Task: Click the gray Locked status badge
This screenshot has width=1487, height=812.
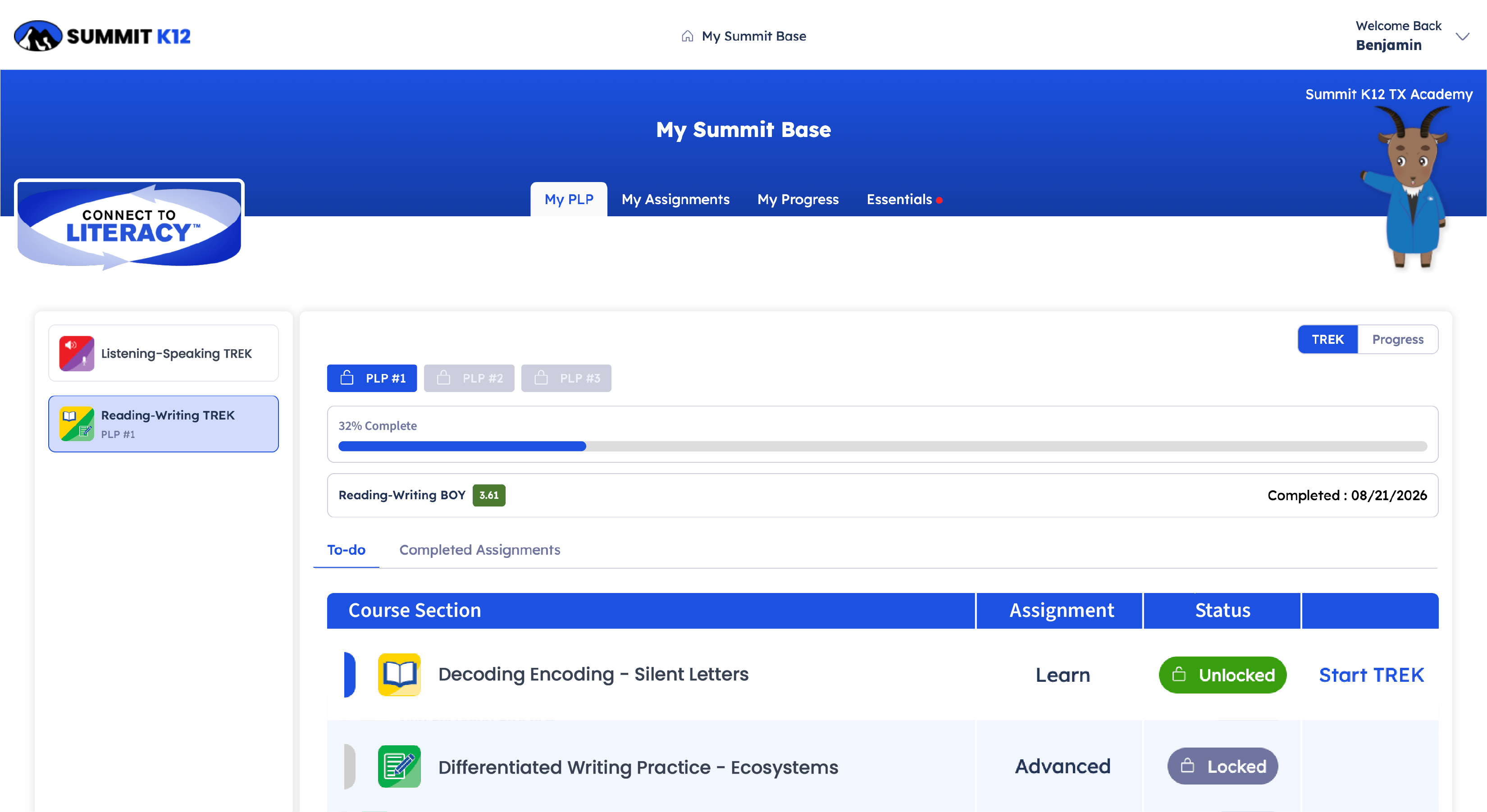Action: click(1222, 766)
